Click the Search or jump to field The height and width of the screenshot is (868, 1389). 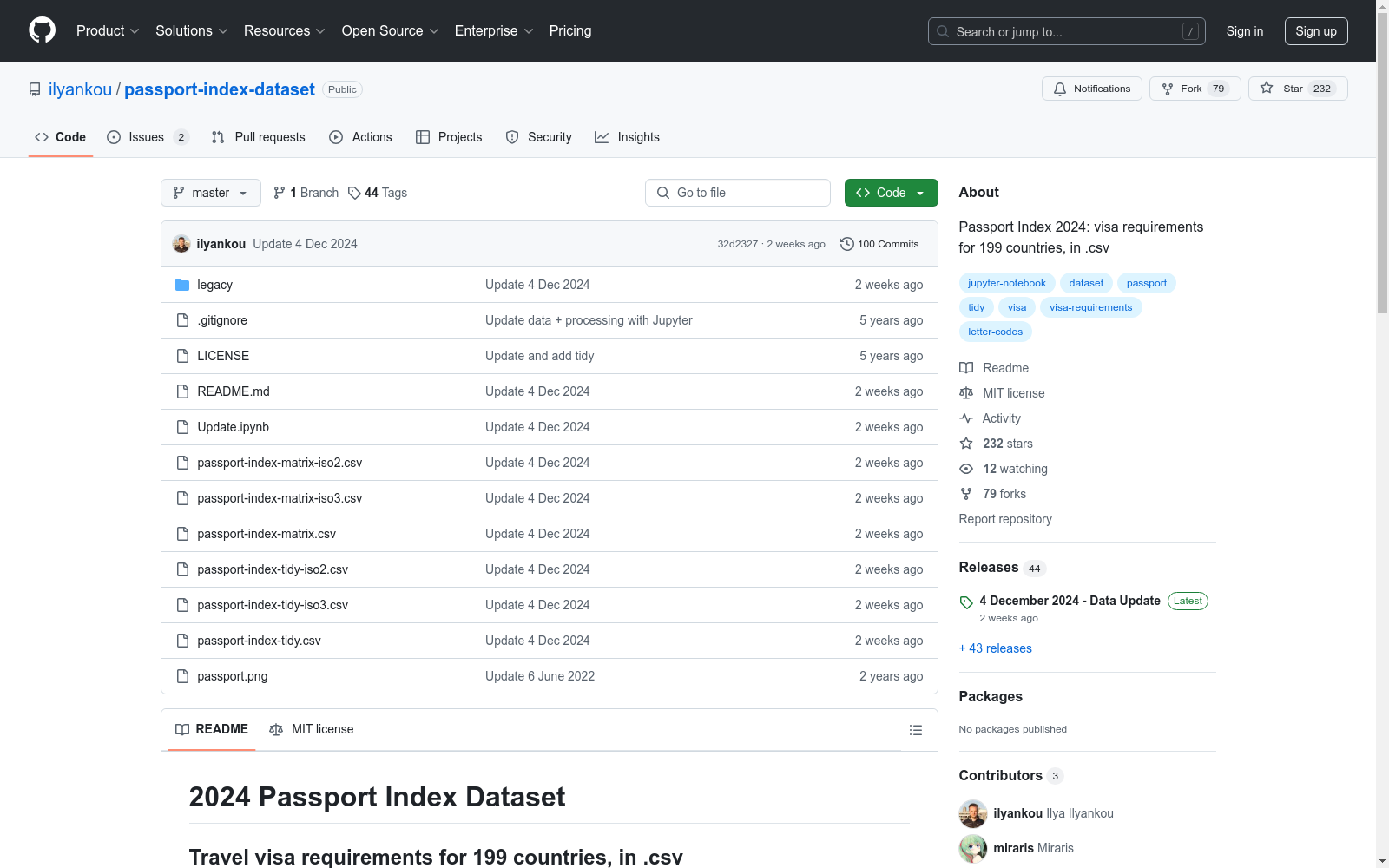click(1067, 31)
